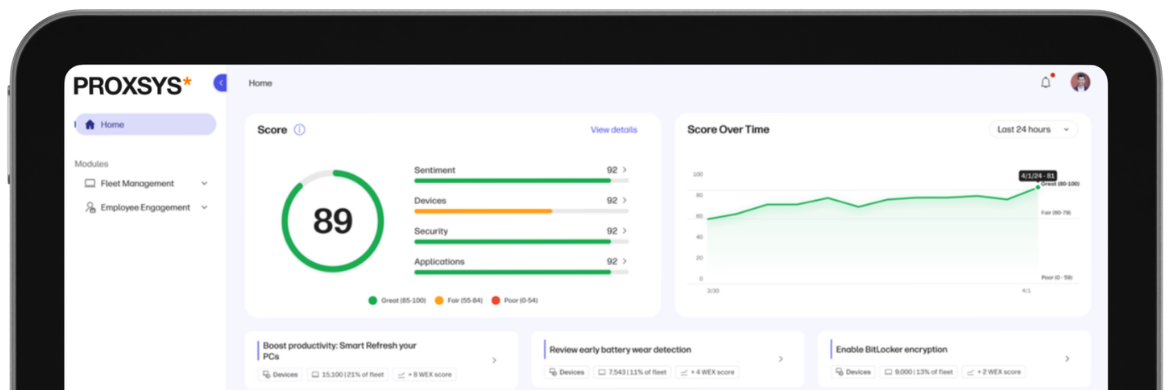Click the + 8 WEX score tag
The width and height of the screenshot is (1170, 390).
424,374
